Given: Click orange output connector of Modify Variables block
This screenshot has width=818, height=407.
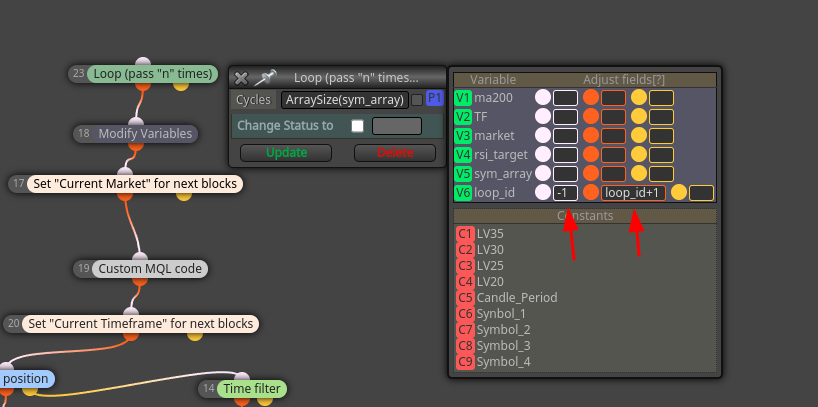Looking at the screenshot, I should pyautogui.click(x=136, y=146).
